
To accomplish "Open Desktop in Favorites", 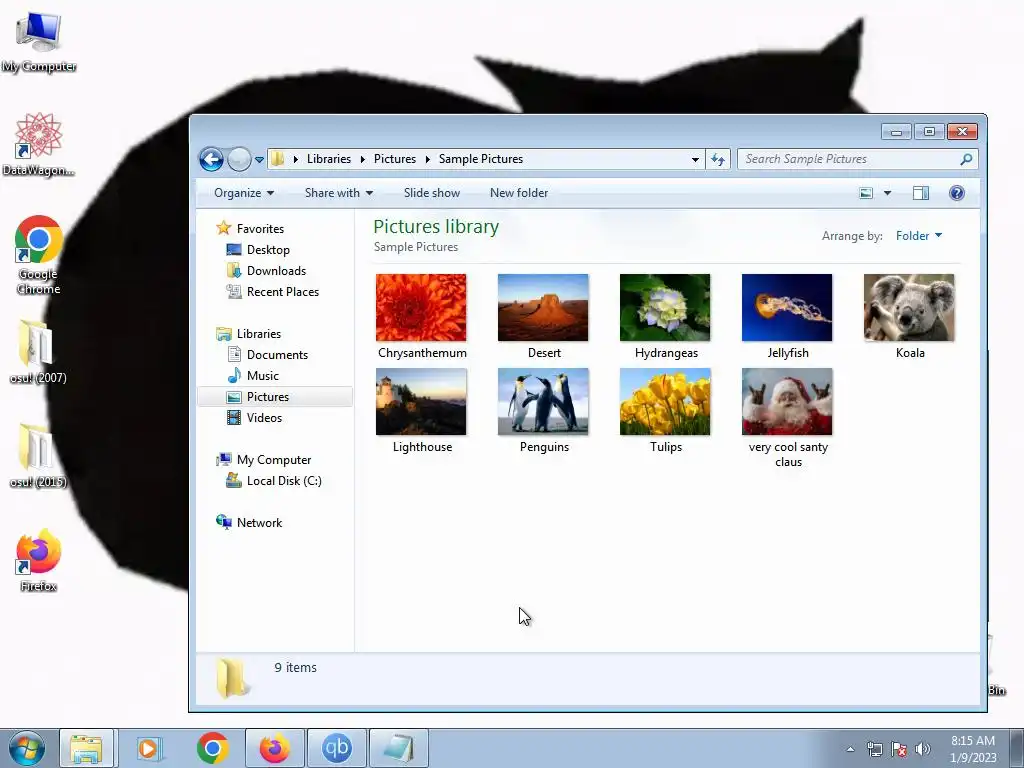I will click(x=268, y=249).
